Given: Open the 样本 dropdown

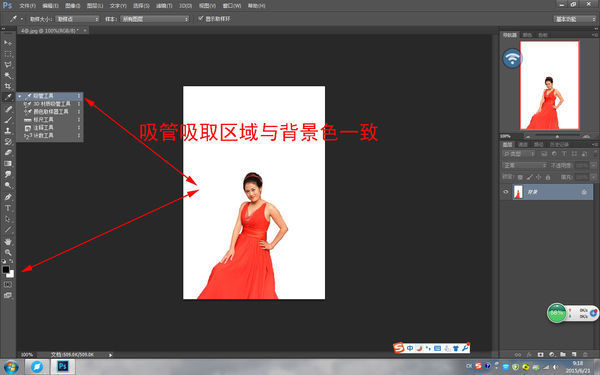Looking at the screenshot, I should (155, 19).
